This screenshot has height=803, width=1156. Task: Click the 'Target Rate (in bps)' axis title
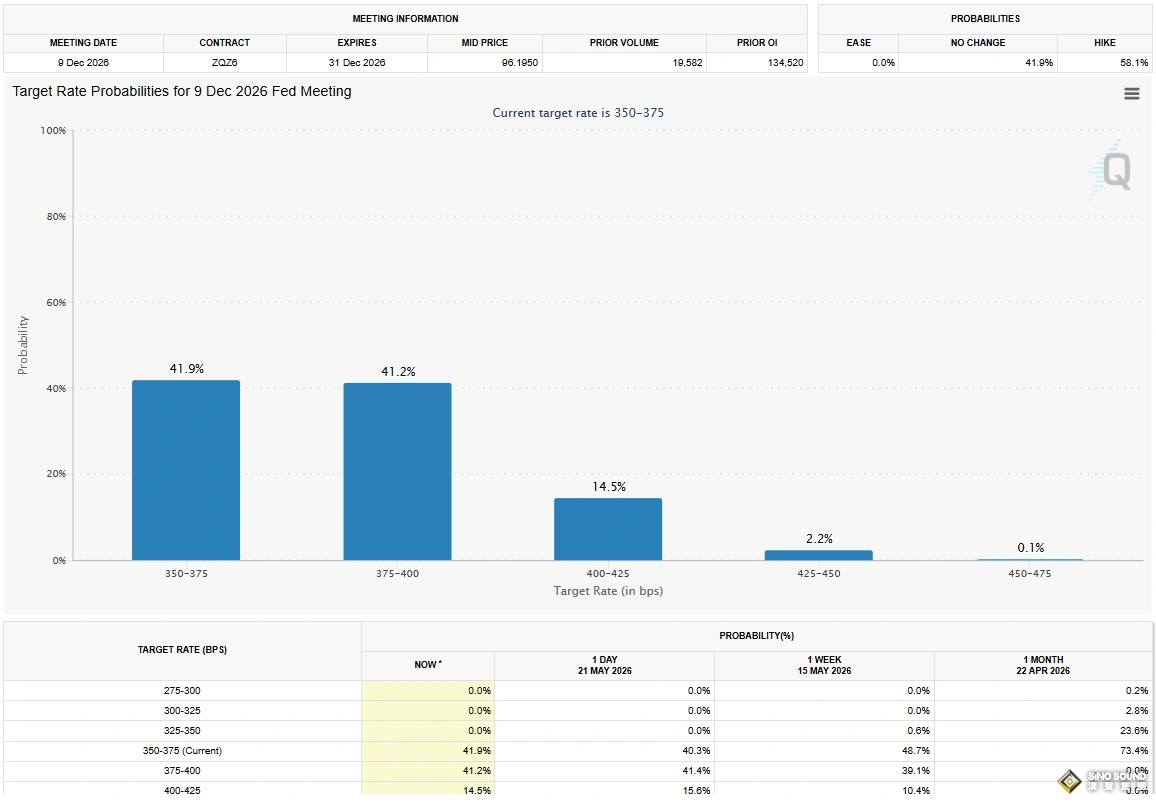click(x=608, y=591)
